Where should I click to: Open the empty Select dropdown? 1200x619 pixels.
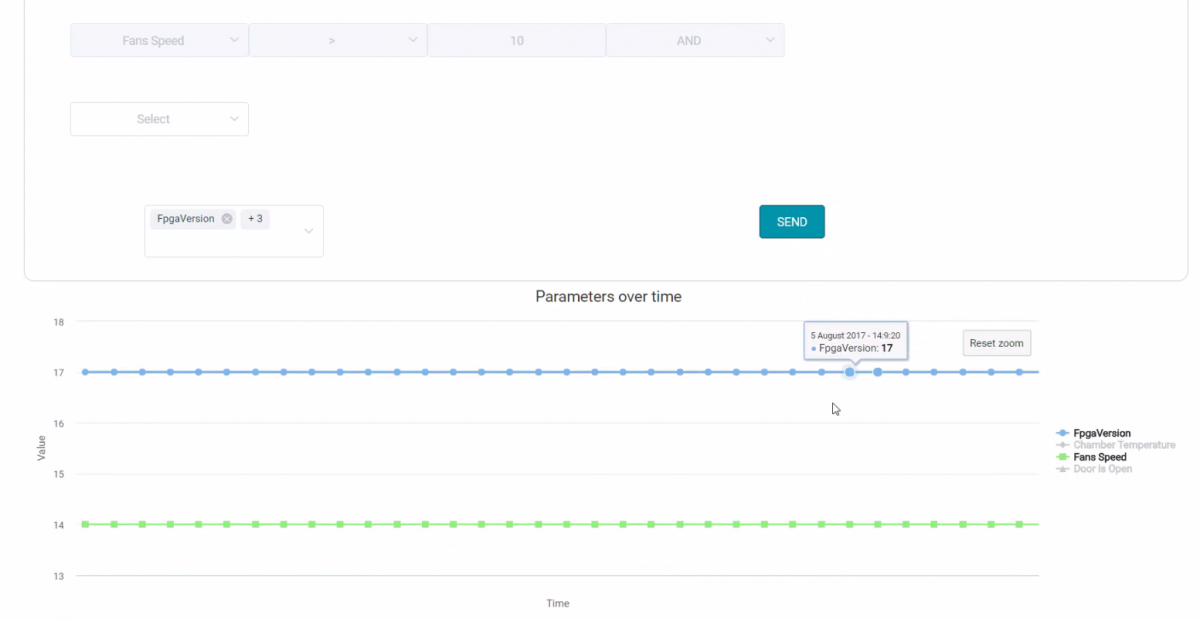click(158, 119)
